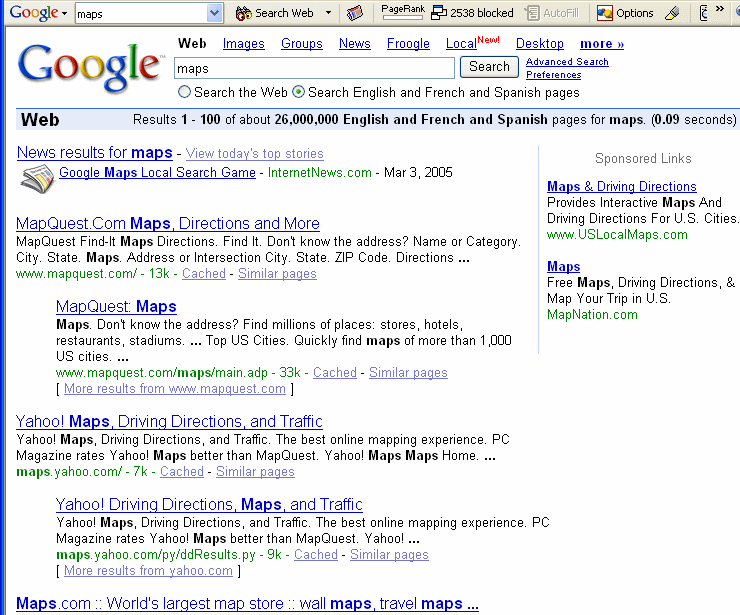740x615 pixels.
Task: Click the Search button
Action: [x=489, y=67]
